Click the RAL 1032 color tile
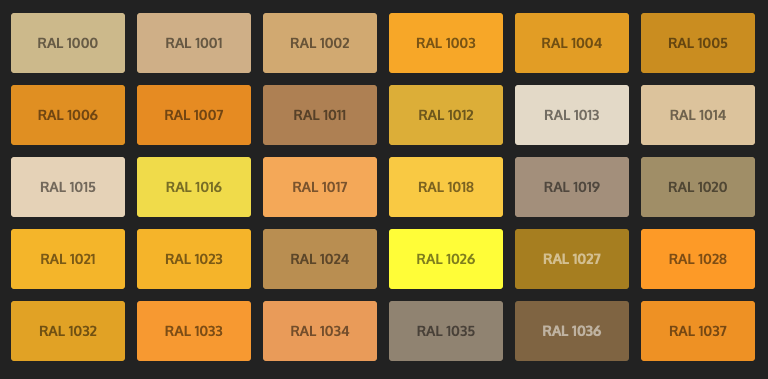768x379 pixels. pos(68,331)
